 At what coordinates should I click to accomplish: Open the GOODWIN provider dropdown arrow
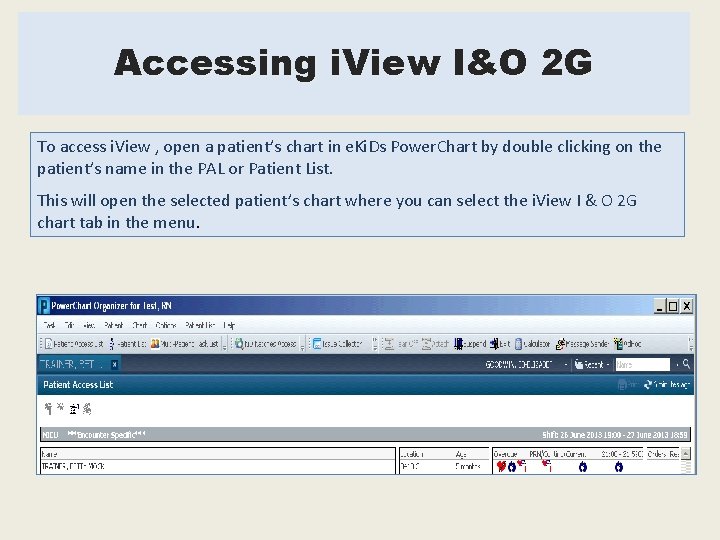point(566,365)
